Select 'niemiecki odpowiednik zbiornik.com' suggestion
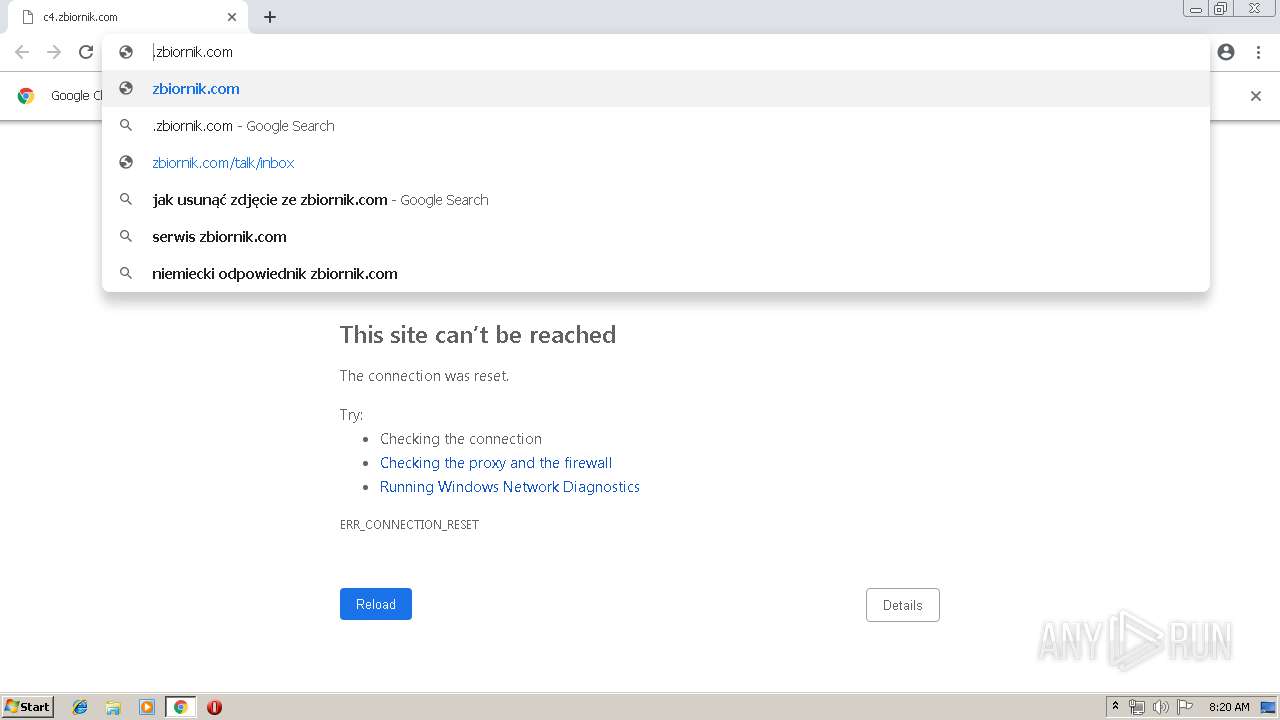This screenshot has width=1280, height=720. (656, 274)
